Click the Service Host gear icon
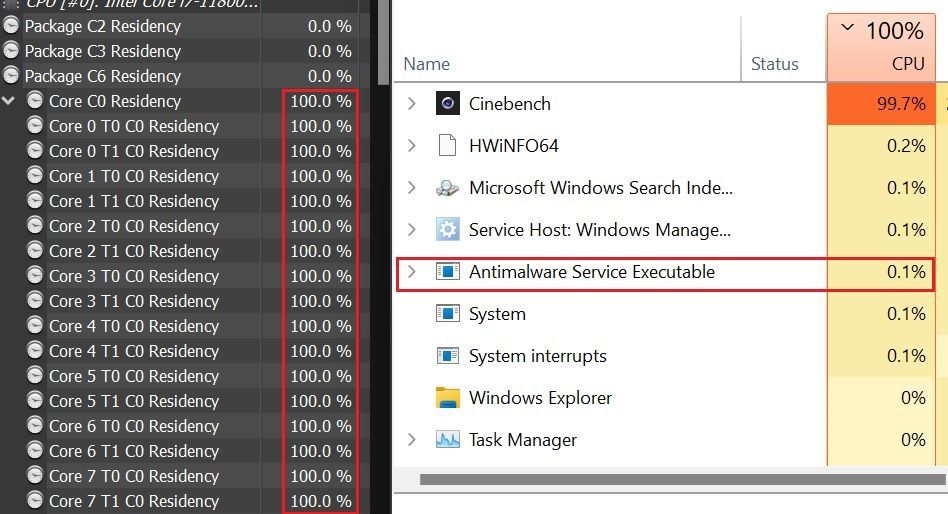 pyautogui.click(x=447, y=230)
